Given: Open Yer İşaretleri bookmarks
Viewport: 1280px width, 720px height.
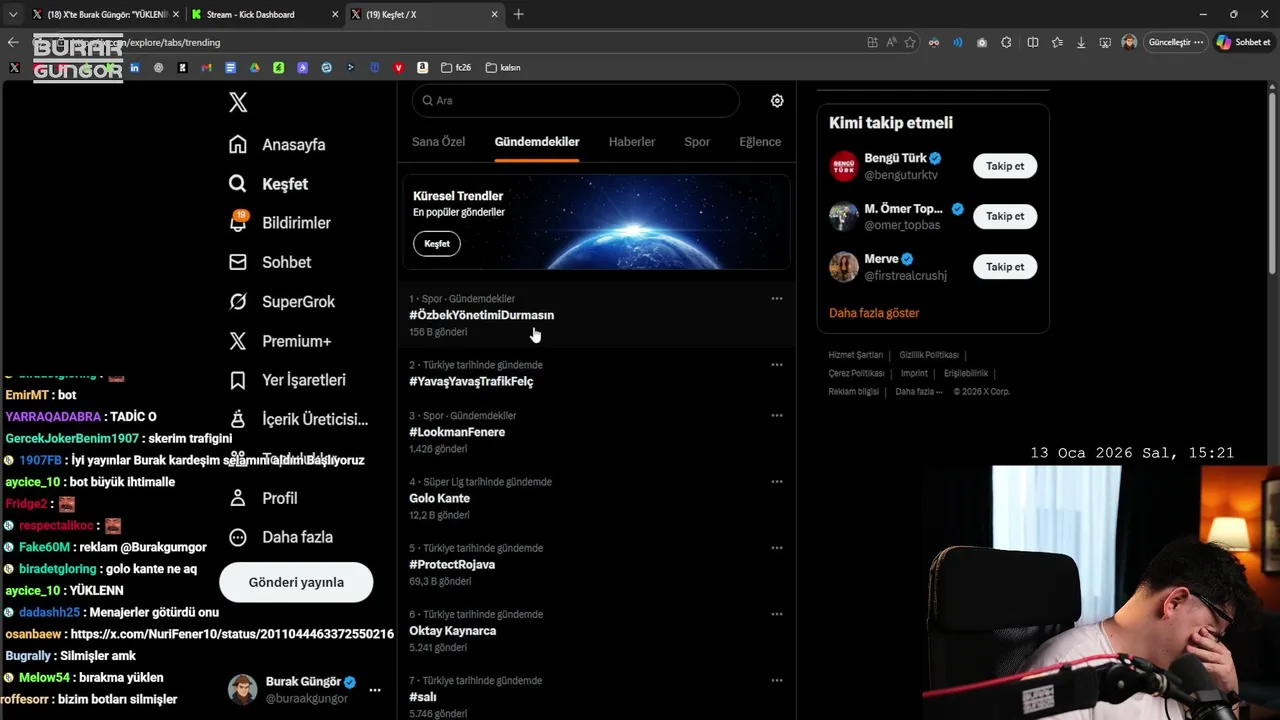Looking at the screenshot, I should tap(287, 380).
